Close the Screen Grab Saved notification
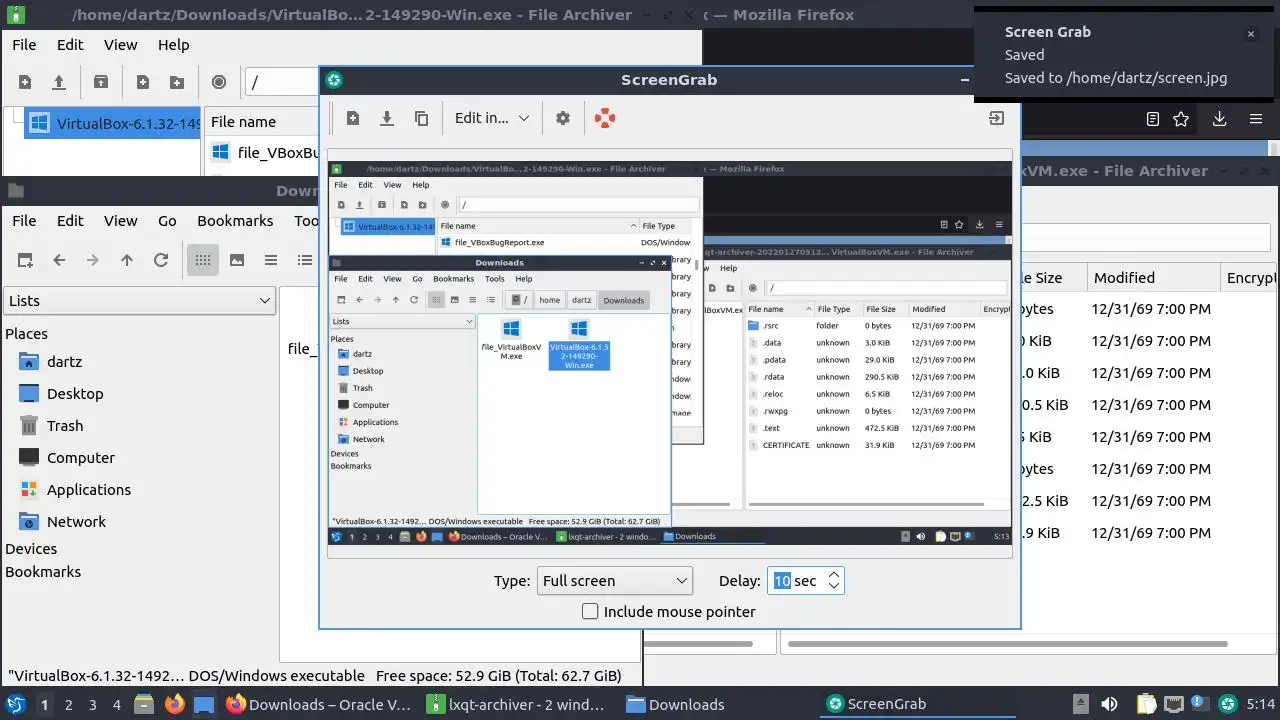Screen dimensions: 1280x720 pos(1250,34)
